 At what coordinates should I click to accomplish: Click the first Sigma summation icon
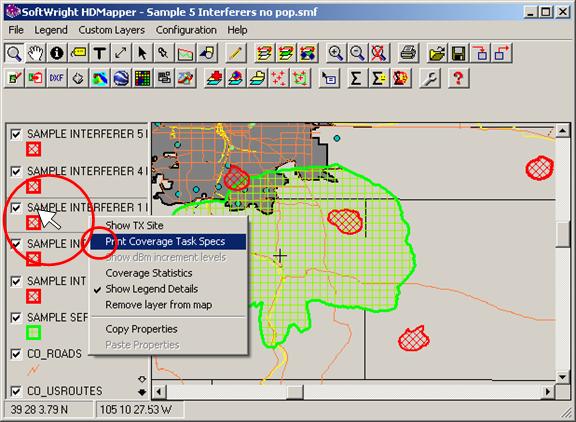[356, 78]
